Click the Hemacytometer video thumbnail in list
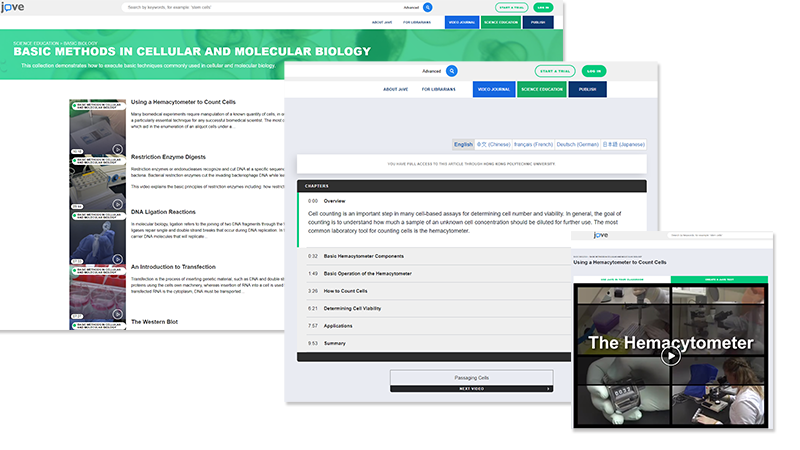The image size is (800, 450). [x=97, y=127]
